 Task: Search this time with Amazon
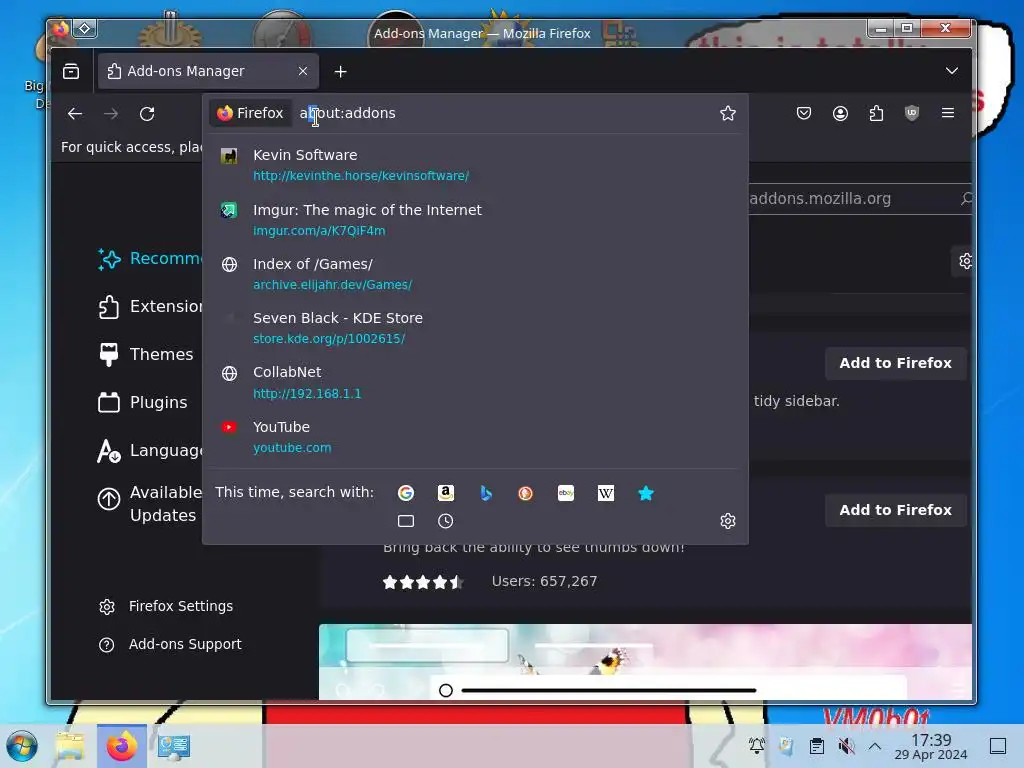click(x=445, y=493)
